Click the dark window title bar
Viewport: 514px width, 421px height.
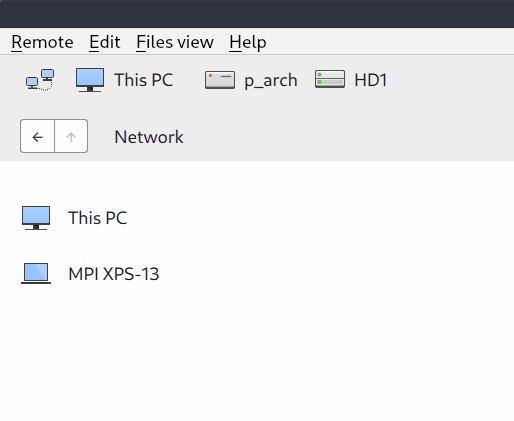[257, 14]
